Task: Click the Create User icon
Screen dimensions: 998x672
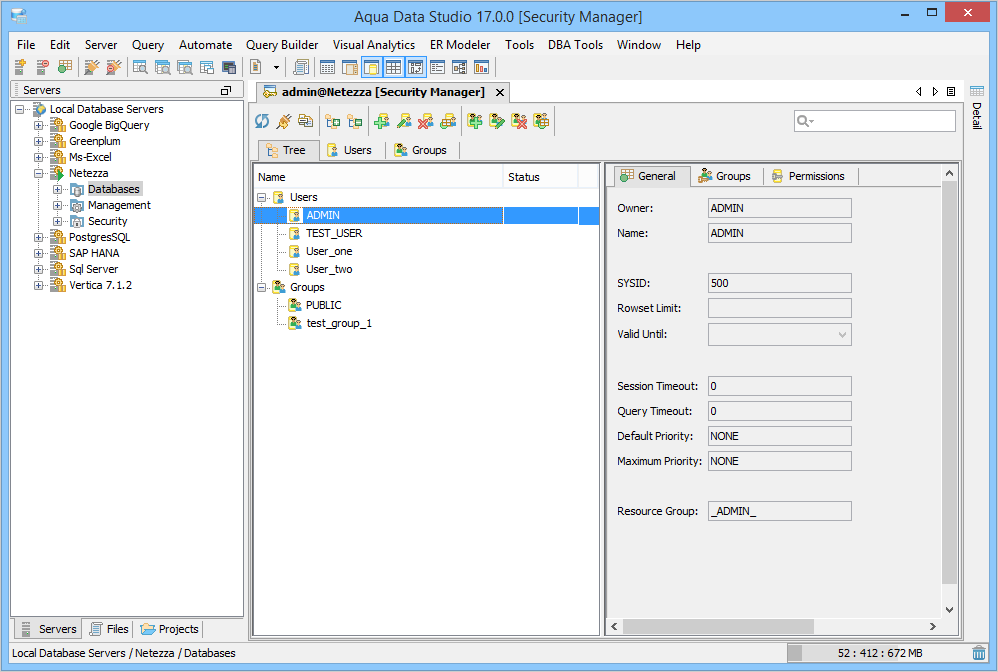Action: coord(382,121)
